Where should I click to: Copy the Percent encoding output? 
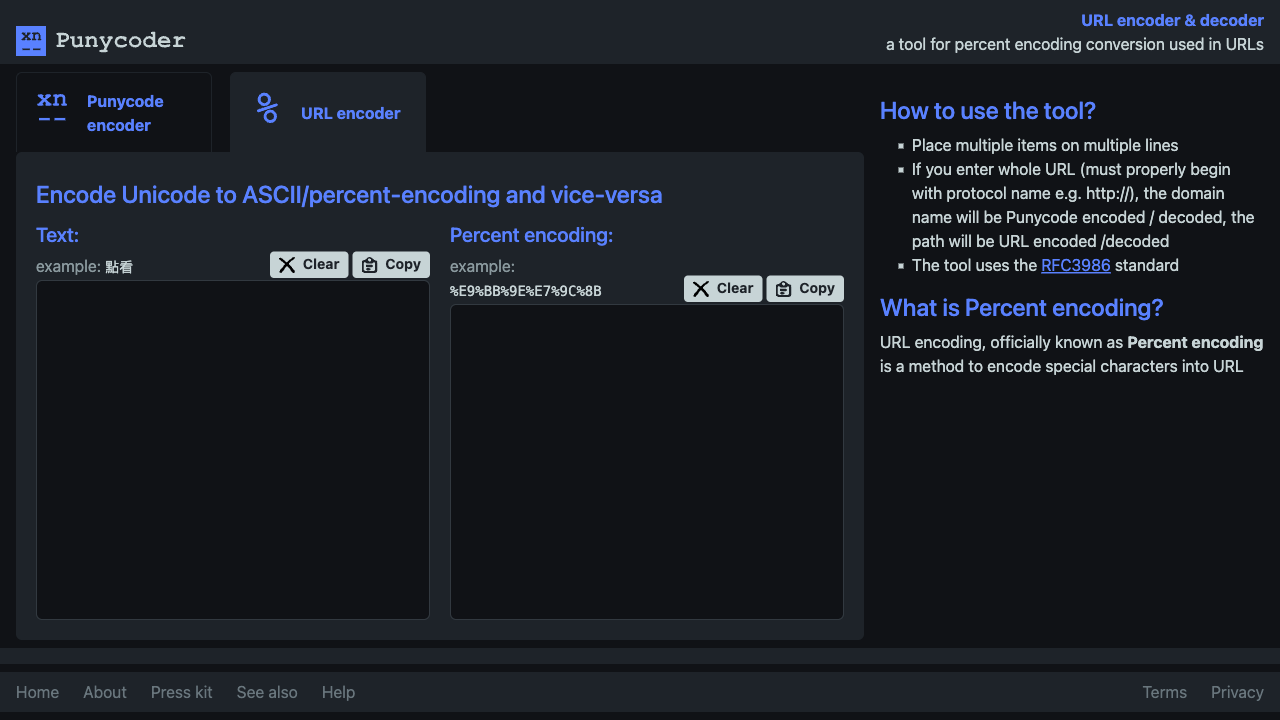[805, 288]
